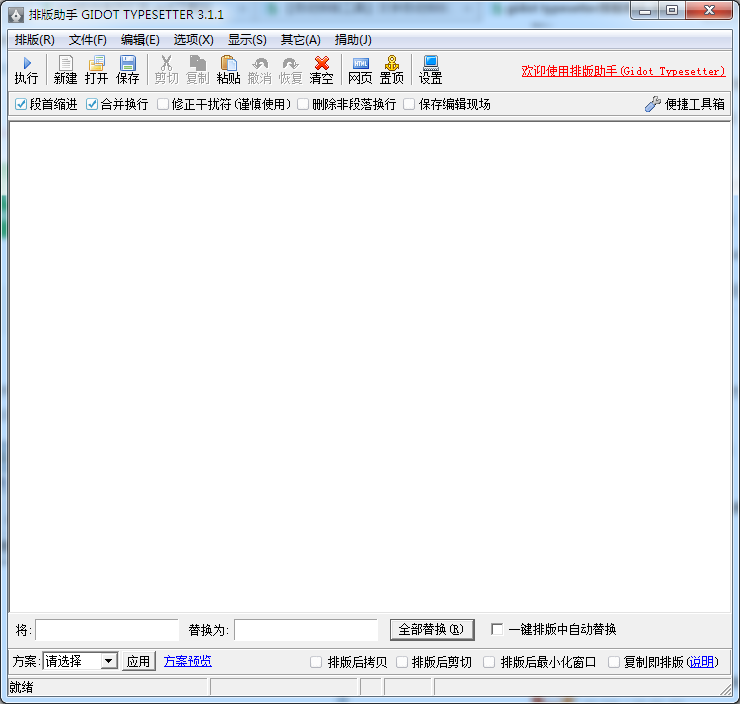Click the 应用 button
This screenshot has height=704, width=740.
tap(138, 661)
